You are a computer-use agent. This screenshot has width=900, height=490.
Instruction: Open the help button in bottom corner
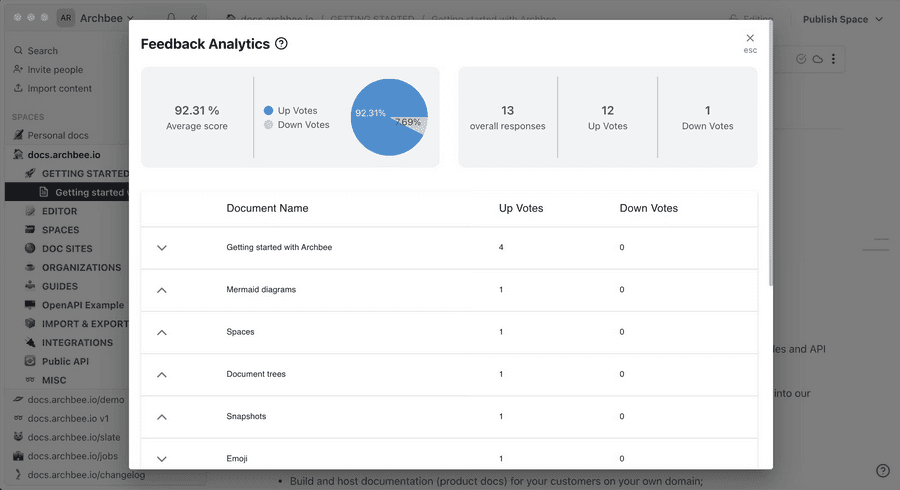click(x=882, y=471)
